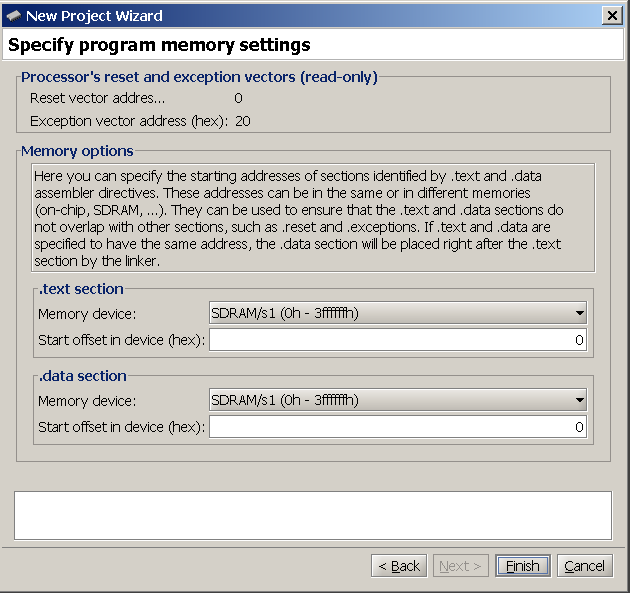Focus the .text Start offset input field
Screen dimensions: 630x596
pyautogui.click(x=397, y=340)
